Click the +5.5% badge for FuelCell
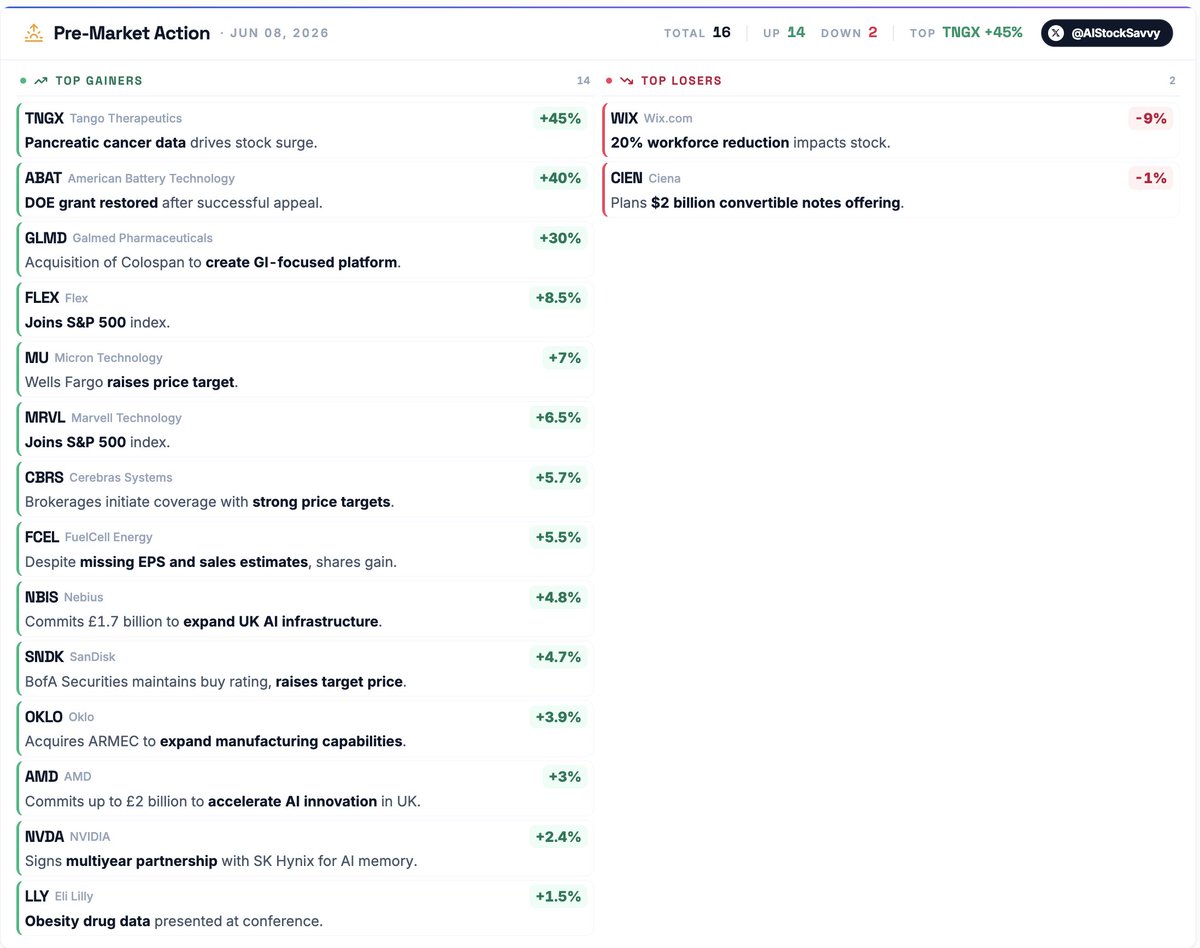The height and width of the screenshot is (948, 1200). click(558, 538)
